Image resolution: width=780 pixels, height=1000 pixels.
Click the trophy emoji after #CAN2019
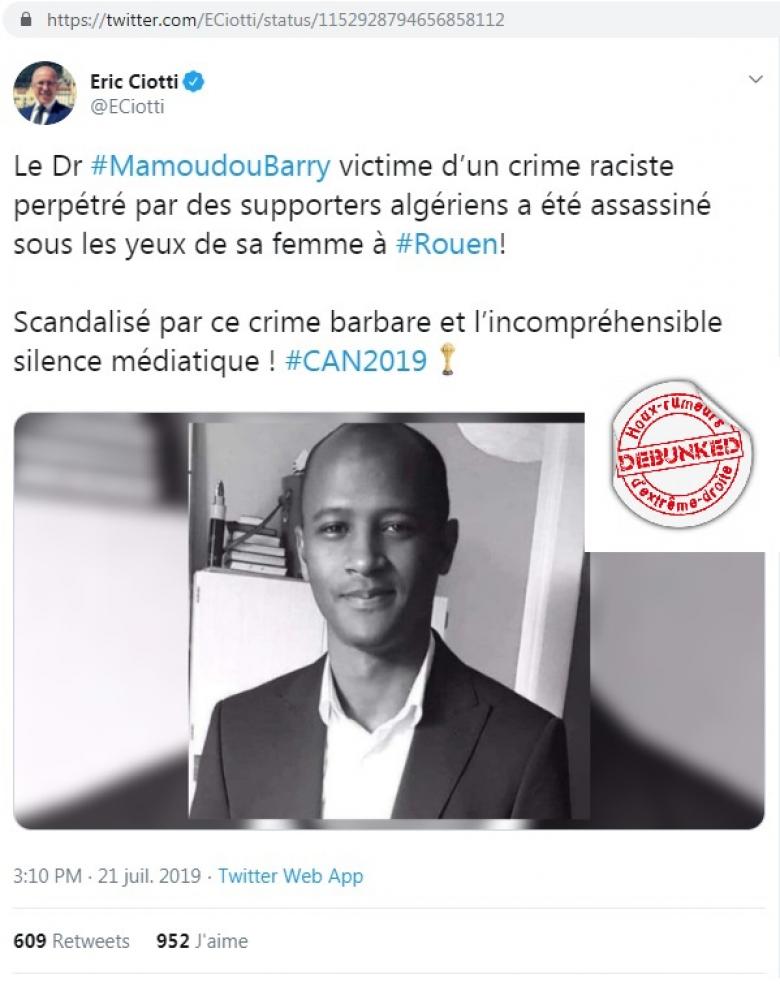[448, 360]
